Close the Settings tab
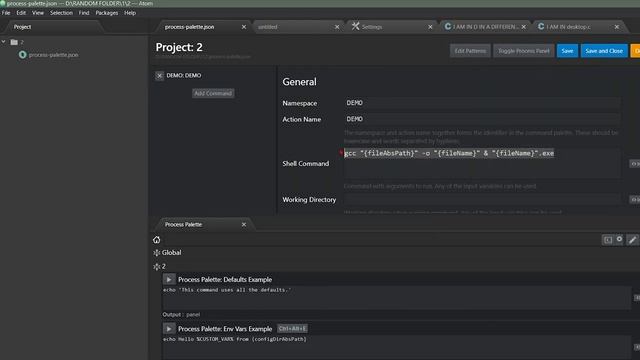The width and height of the screenshot is (640, 360). tap(430, 27)
